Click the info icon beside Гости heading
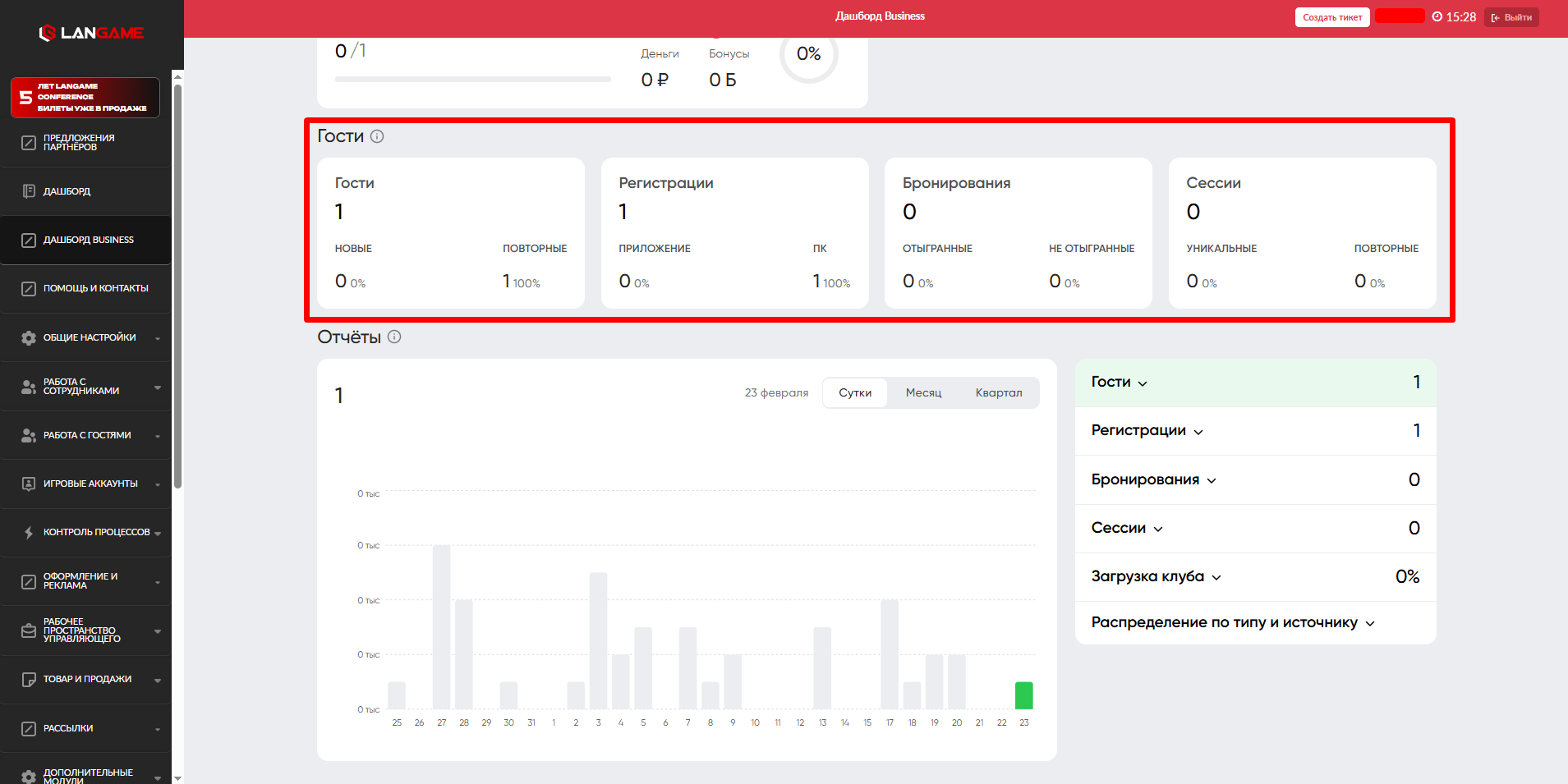 tap(377, 136)
